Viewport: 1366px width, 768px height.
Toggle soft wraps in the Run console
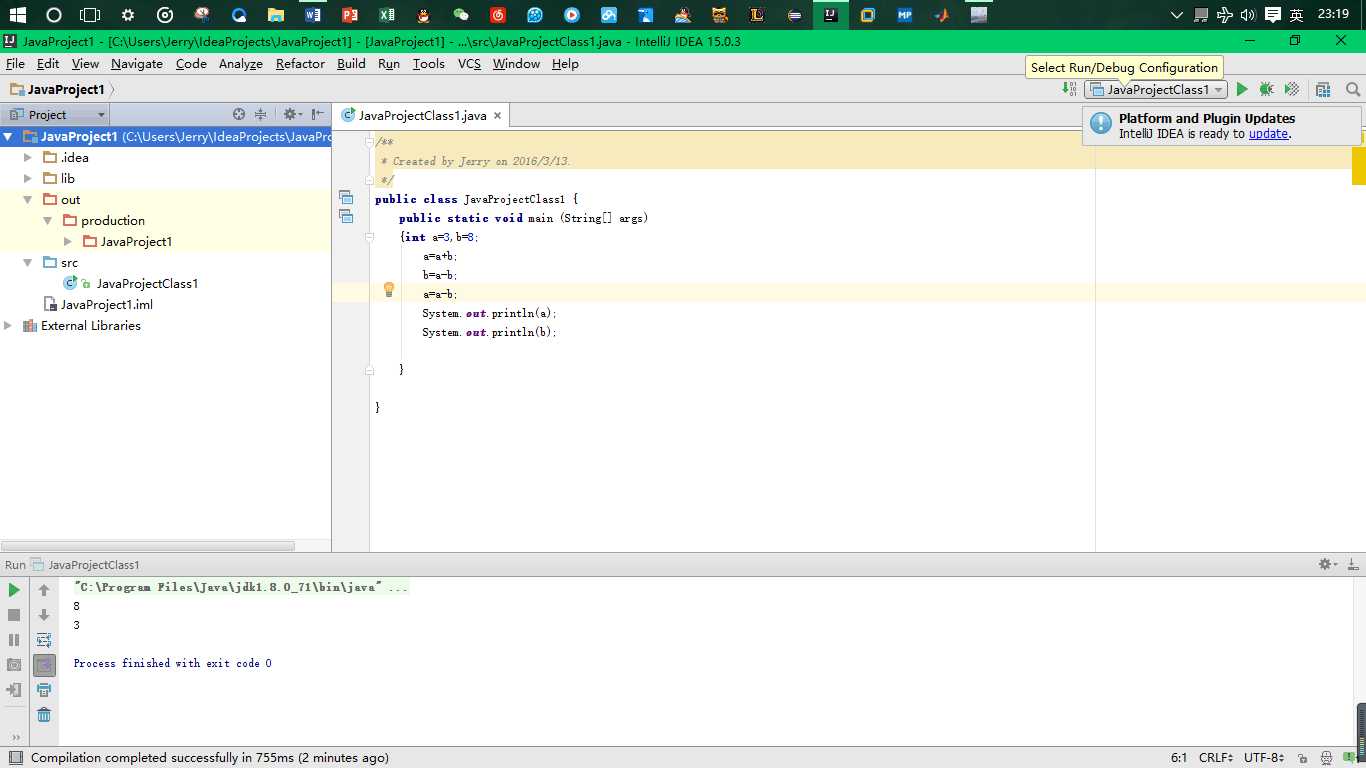[44, 640]
